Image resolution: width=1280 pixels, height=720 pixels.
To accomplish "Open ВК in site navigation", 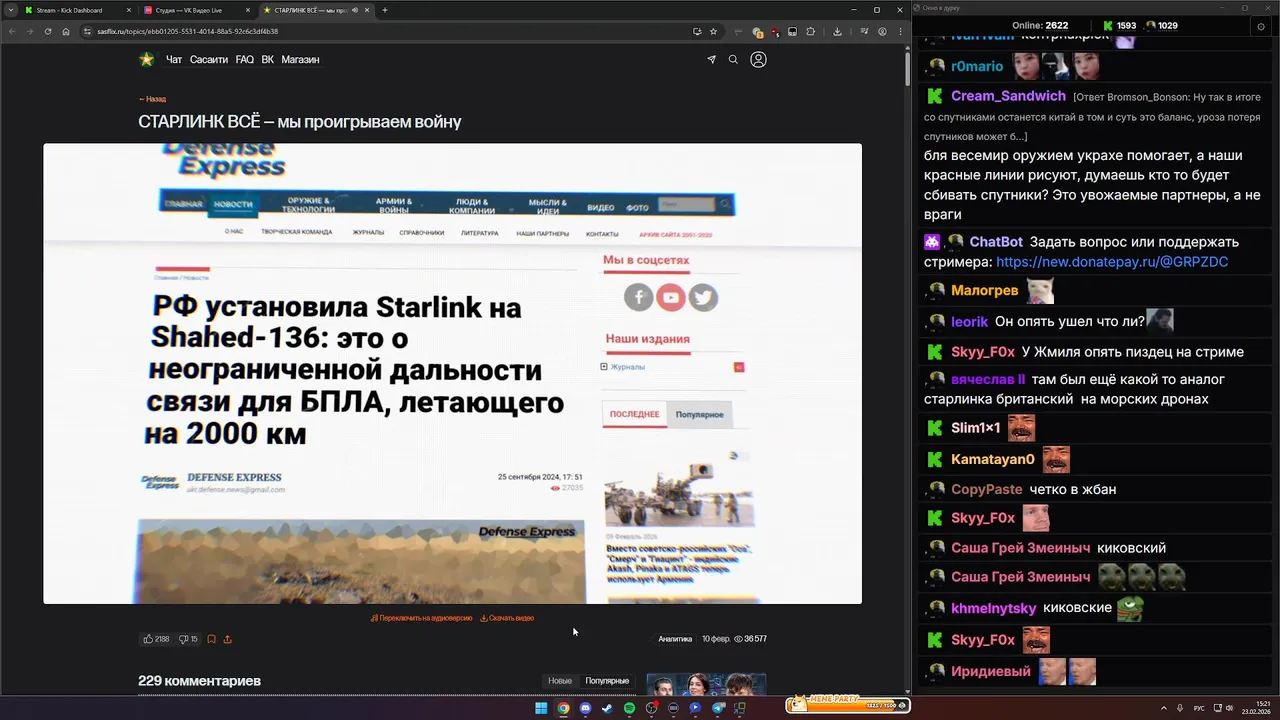I will [x=267, y=59].
